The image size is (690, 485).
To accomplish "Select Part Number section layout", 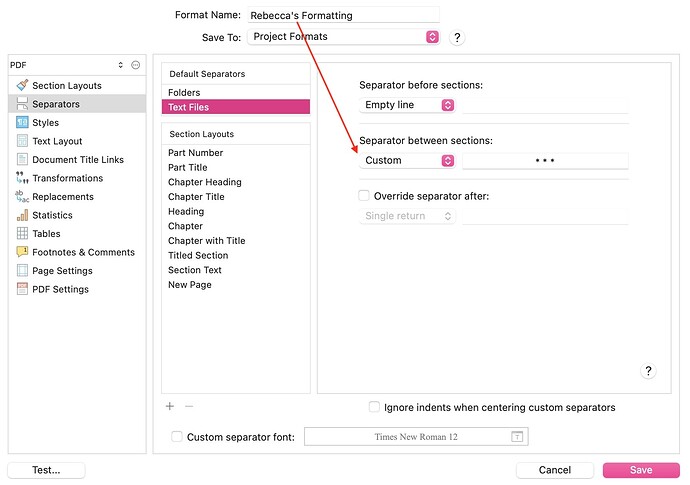I will [x=236, y=153].
